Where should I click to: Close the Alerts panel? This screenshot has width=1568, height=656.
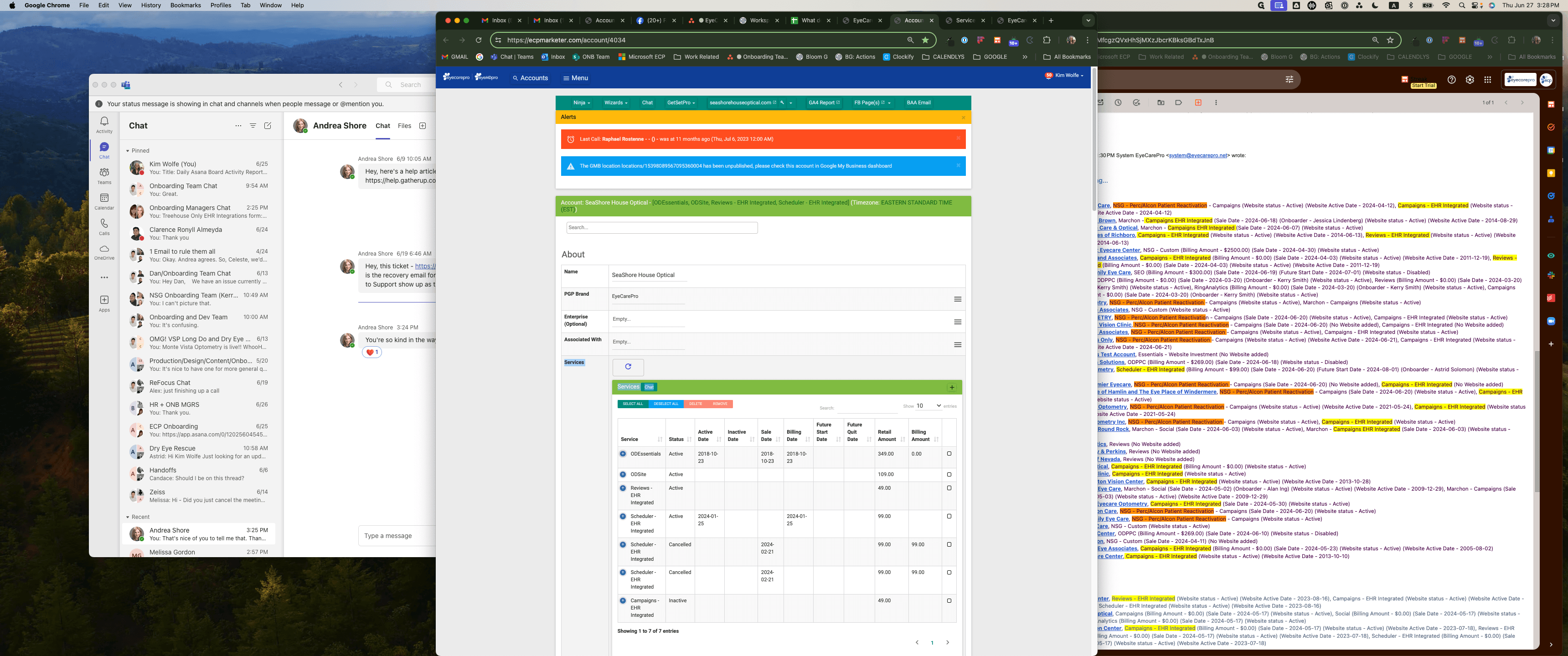pos(963,118)
